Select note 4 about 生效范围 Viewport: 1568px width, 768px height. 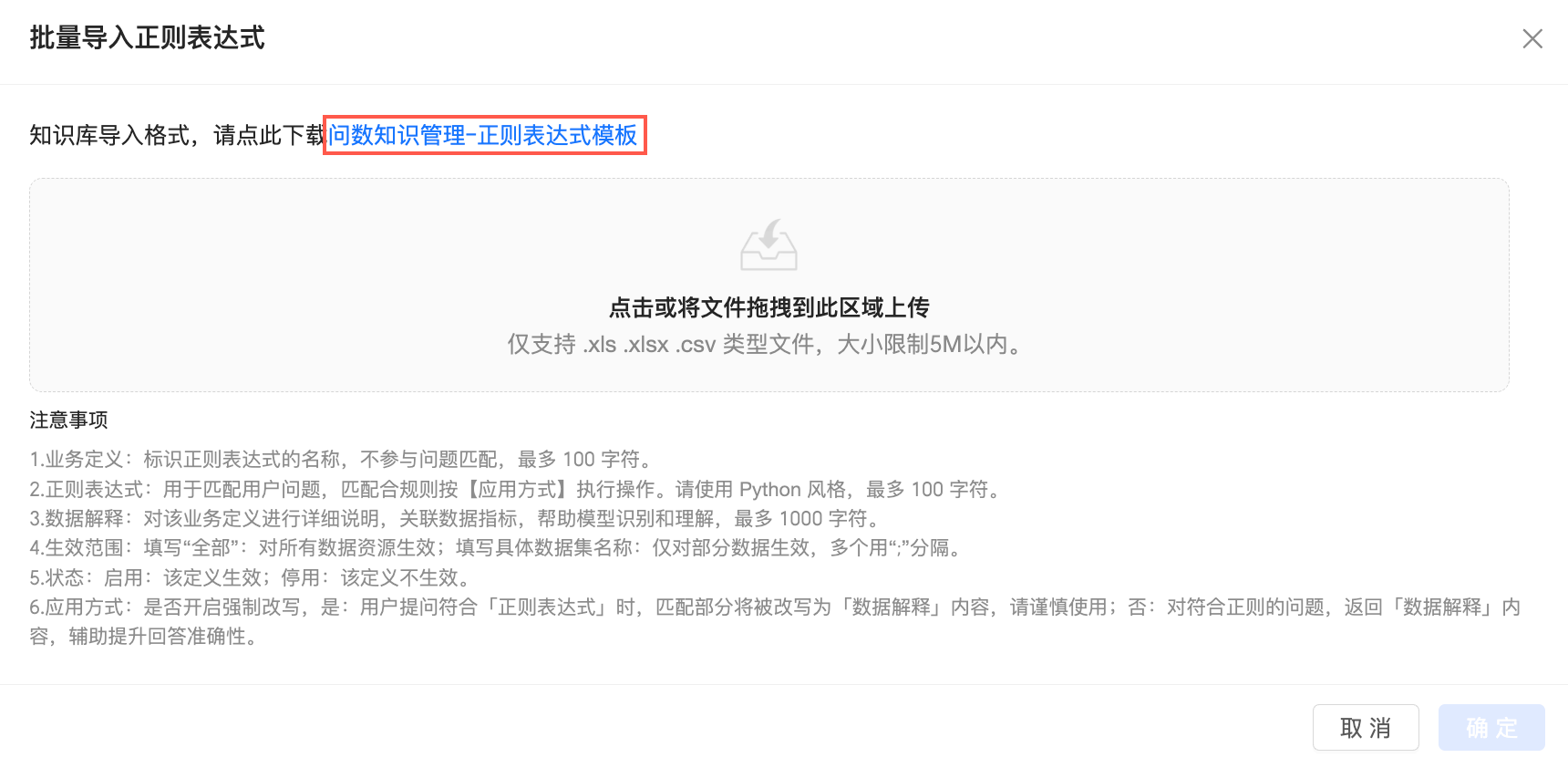(x=498, y=547)
